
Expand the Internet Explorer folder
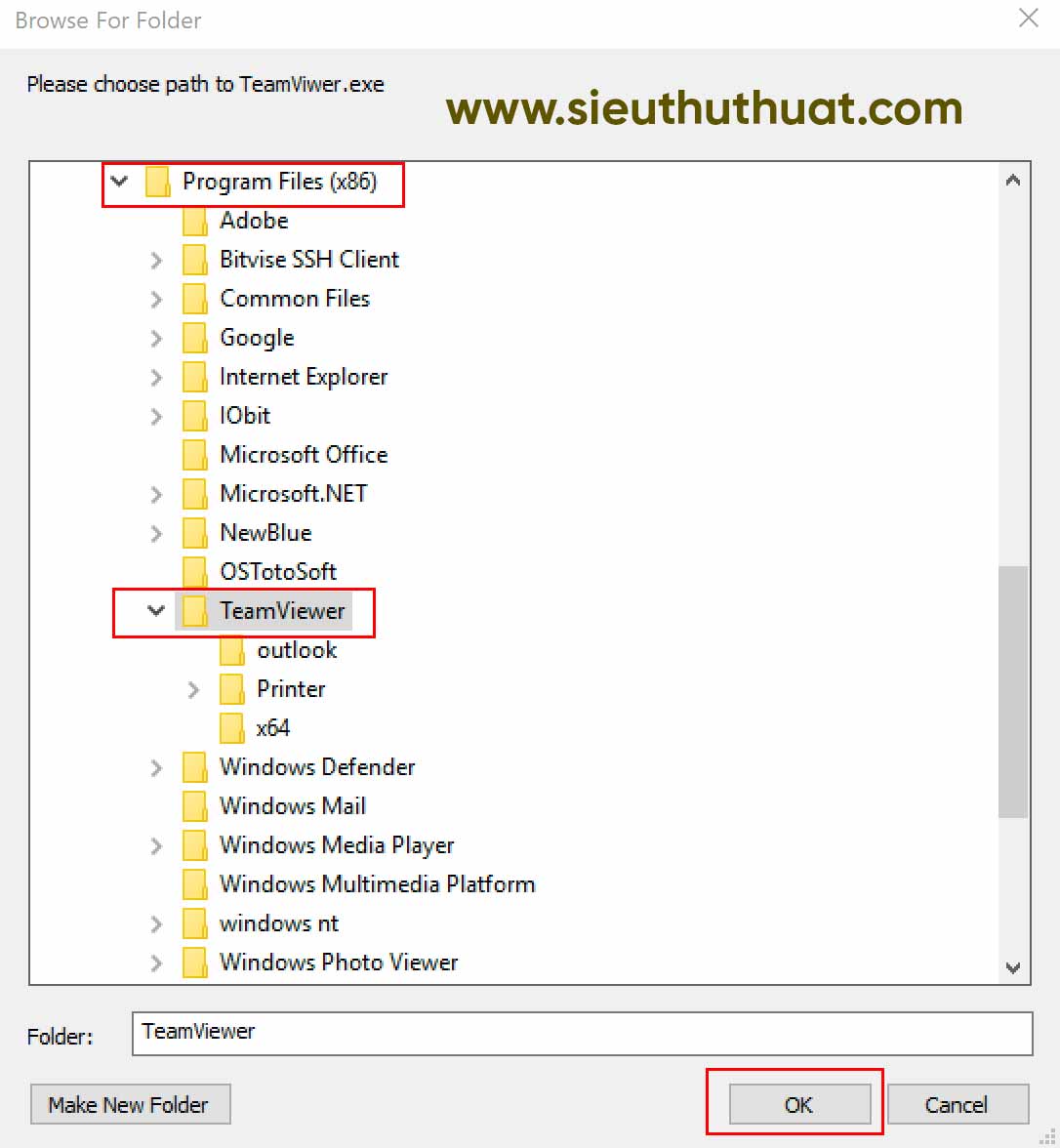click(156, 377)
